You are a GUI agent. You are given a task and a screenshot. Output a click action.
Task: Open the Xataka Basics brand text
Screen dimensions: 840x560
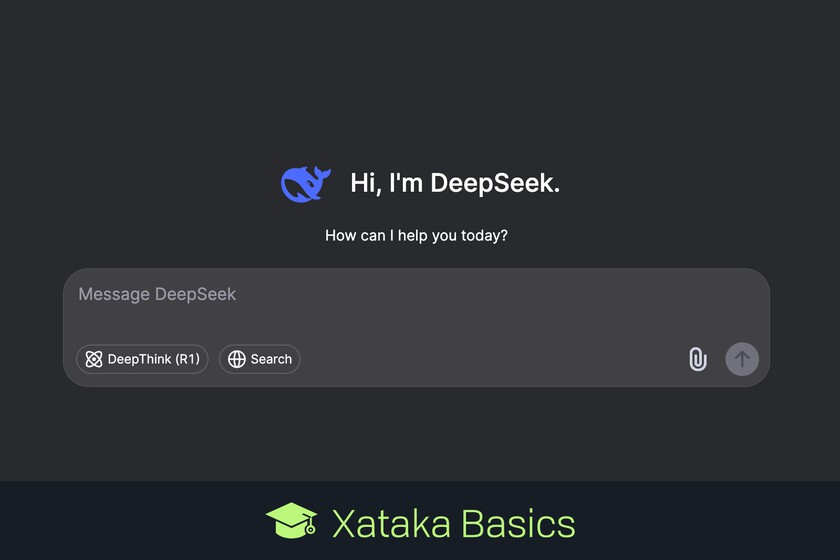tap(453, 523)
